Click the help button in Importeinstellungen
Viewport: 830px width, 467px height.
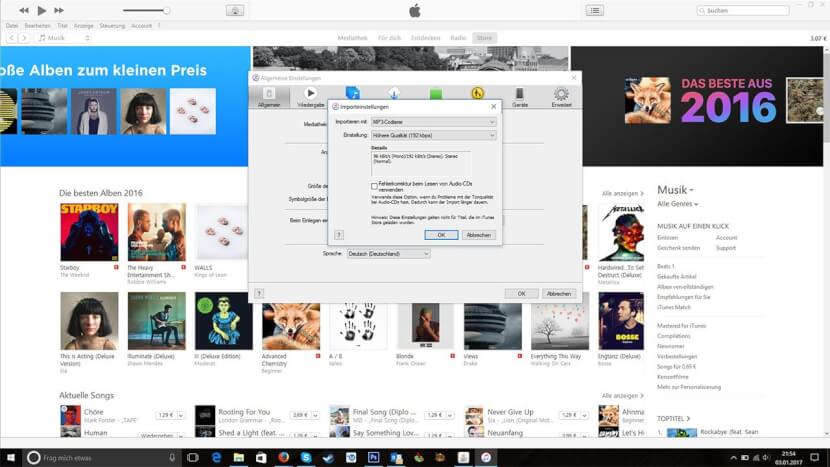(x=339, y=235)
